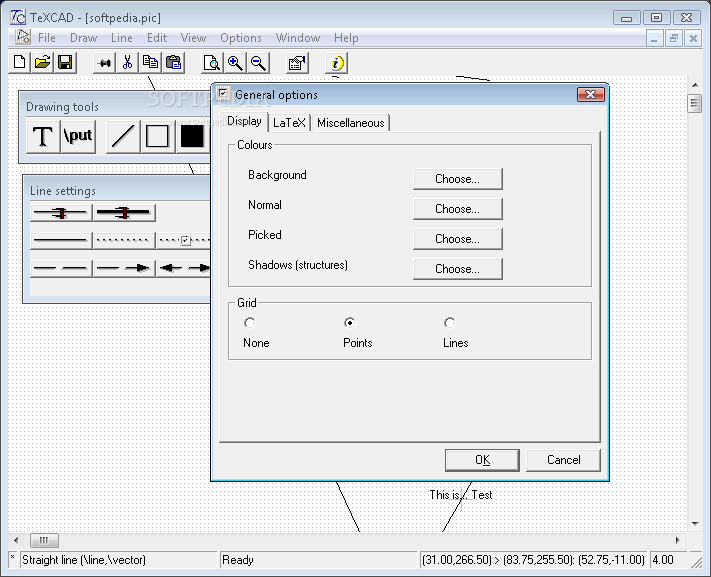Select the dotted line style

(x=124, y=240)
